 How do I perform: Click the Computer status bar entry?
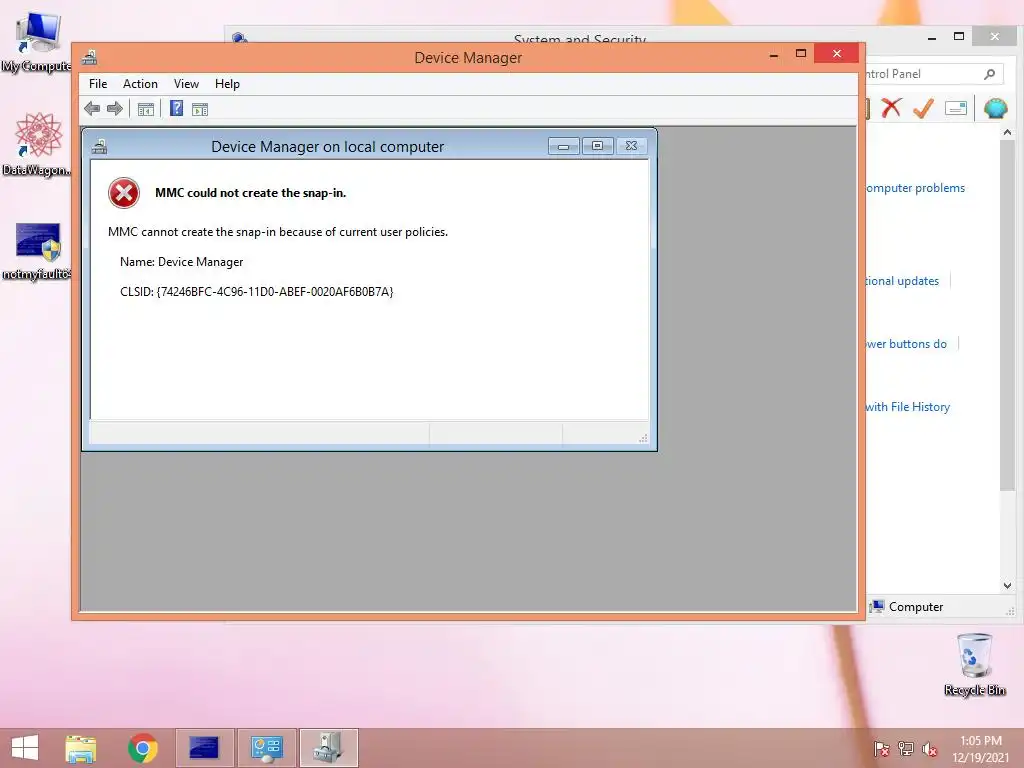pyautogui.click(x=908, y=607)
